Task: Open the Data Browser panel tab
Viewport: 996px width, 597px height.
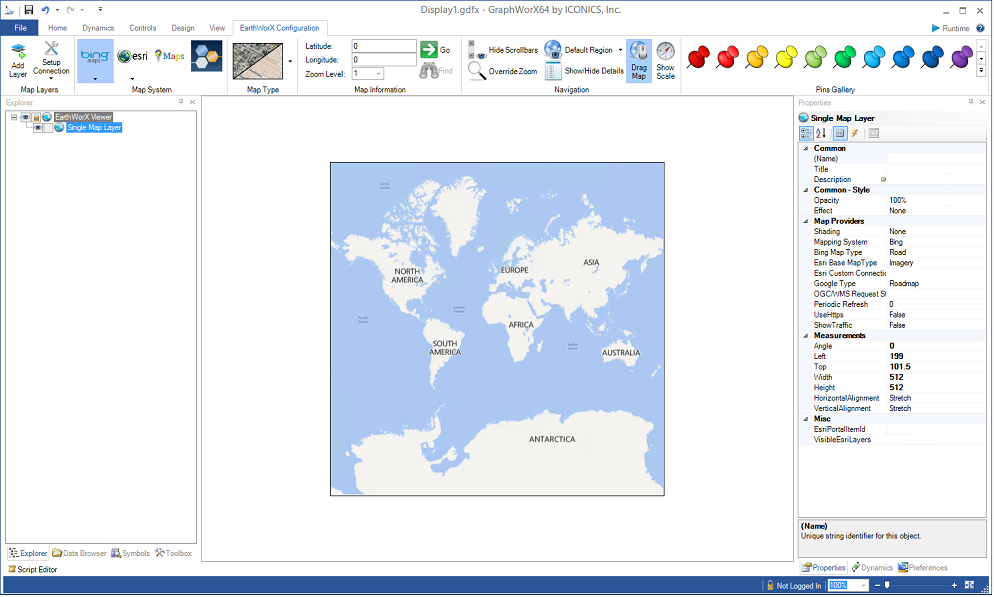Action: coord(80,553)
